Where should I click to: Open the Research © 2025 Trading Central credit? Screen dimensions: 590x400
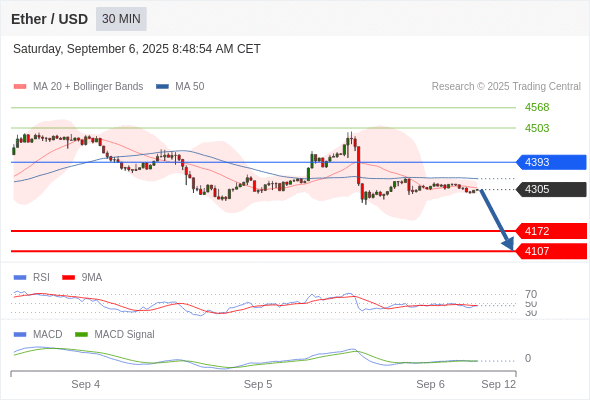(506, 87)
